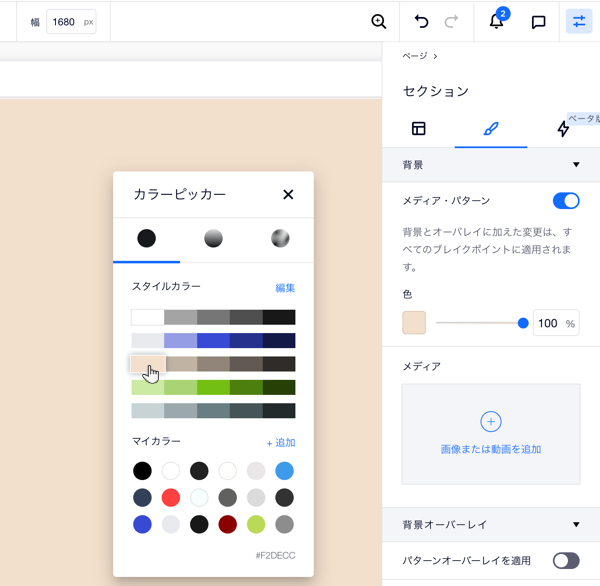This screenshot has height=586, width=600.
Task: Pick the dark red maroon custom color
Action: (227, 524)
